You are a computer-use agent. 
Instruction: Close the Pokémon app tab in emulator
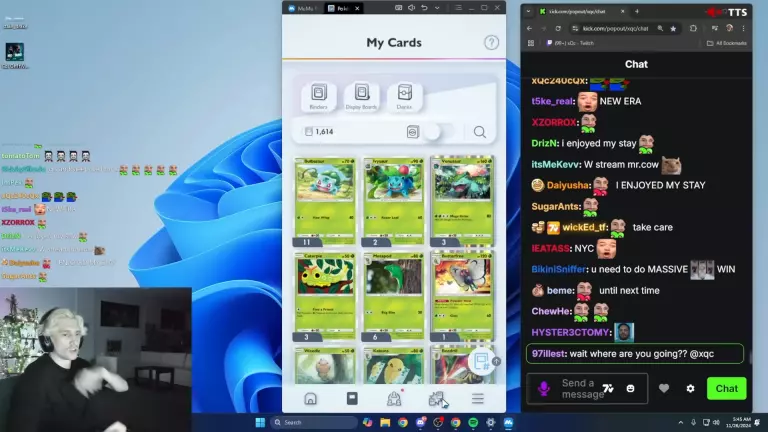(x=357, y=8)
